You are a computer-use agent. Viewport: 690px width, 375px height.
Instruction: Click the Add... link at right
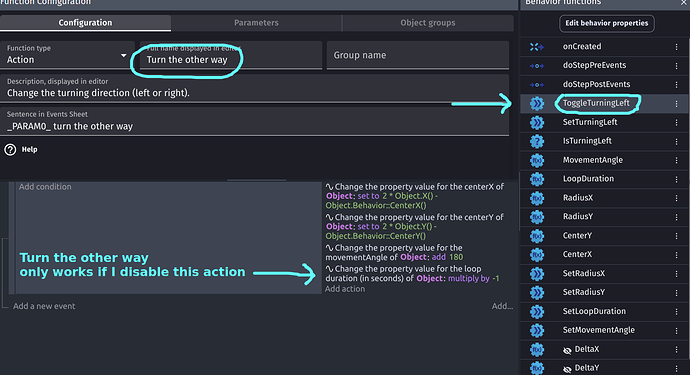(x=502, y=306)
